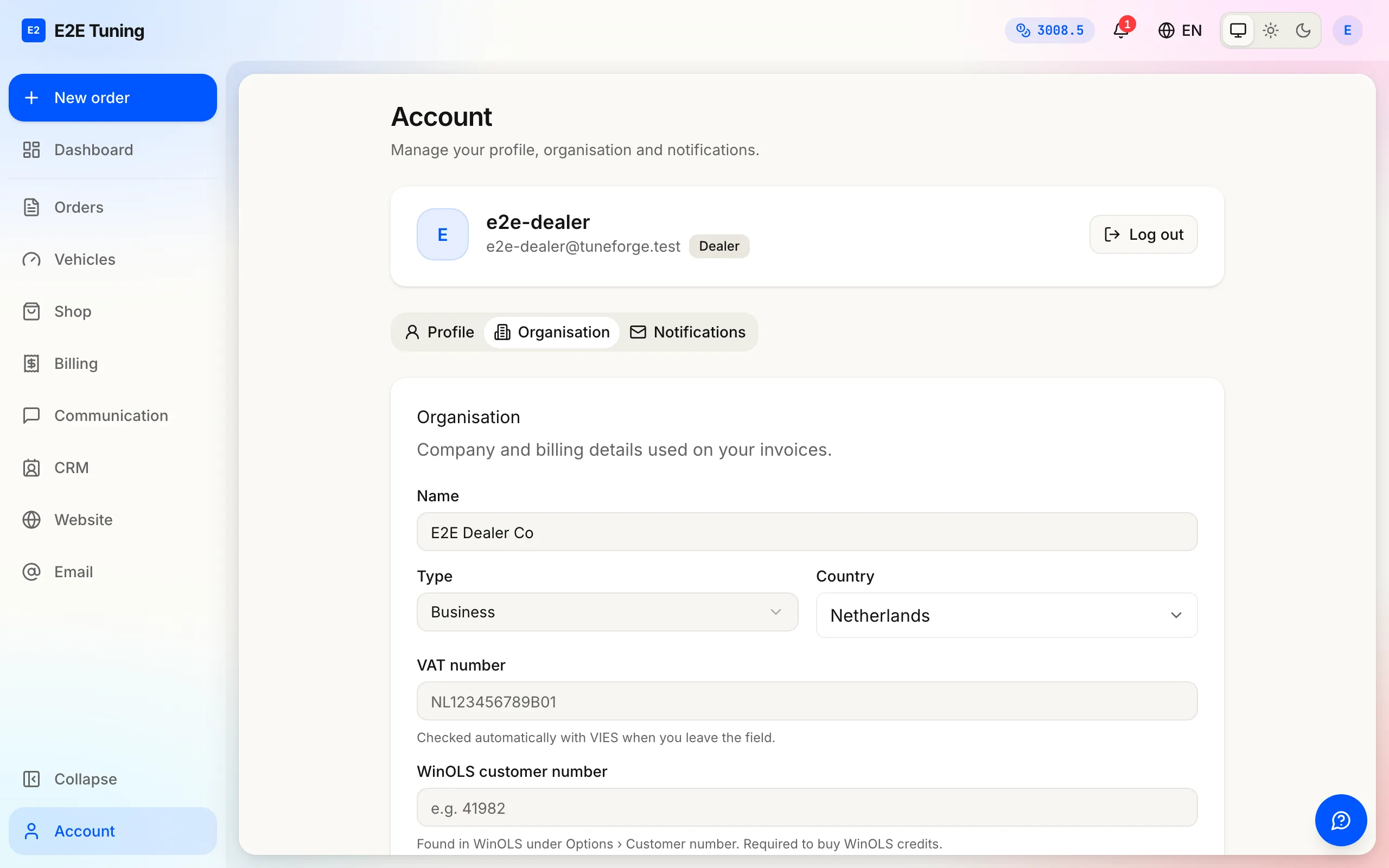Image resolution: width=1389 pixels, height=868 pixels.
Task: Click the Account page heading
Action: click(441, 117)
